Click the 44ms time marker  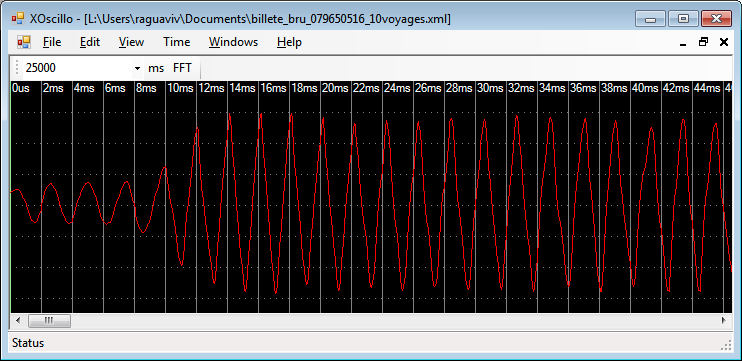point(707,88)
